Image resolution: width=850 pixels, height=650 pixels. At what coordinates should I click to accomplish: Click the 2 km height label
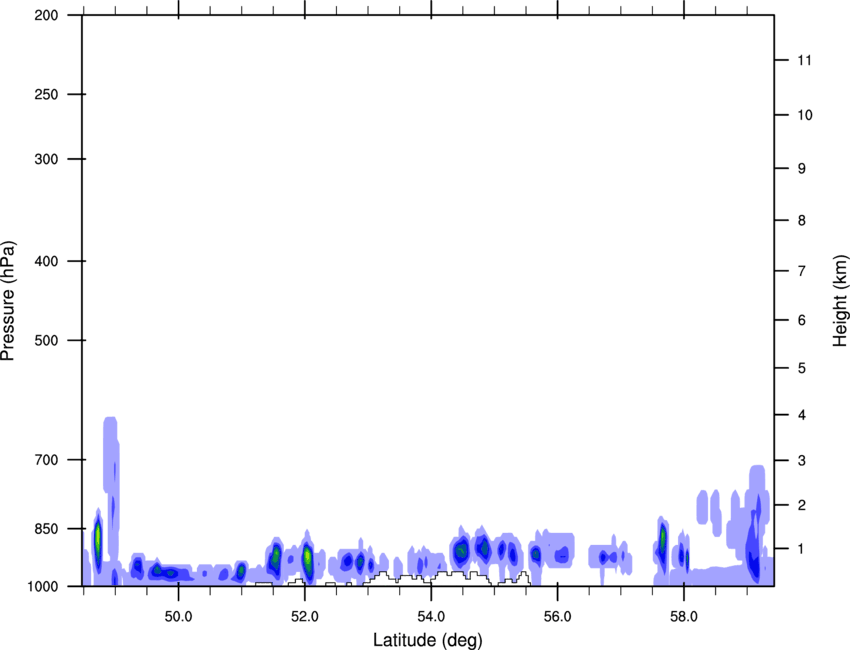point(802,505)
